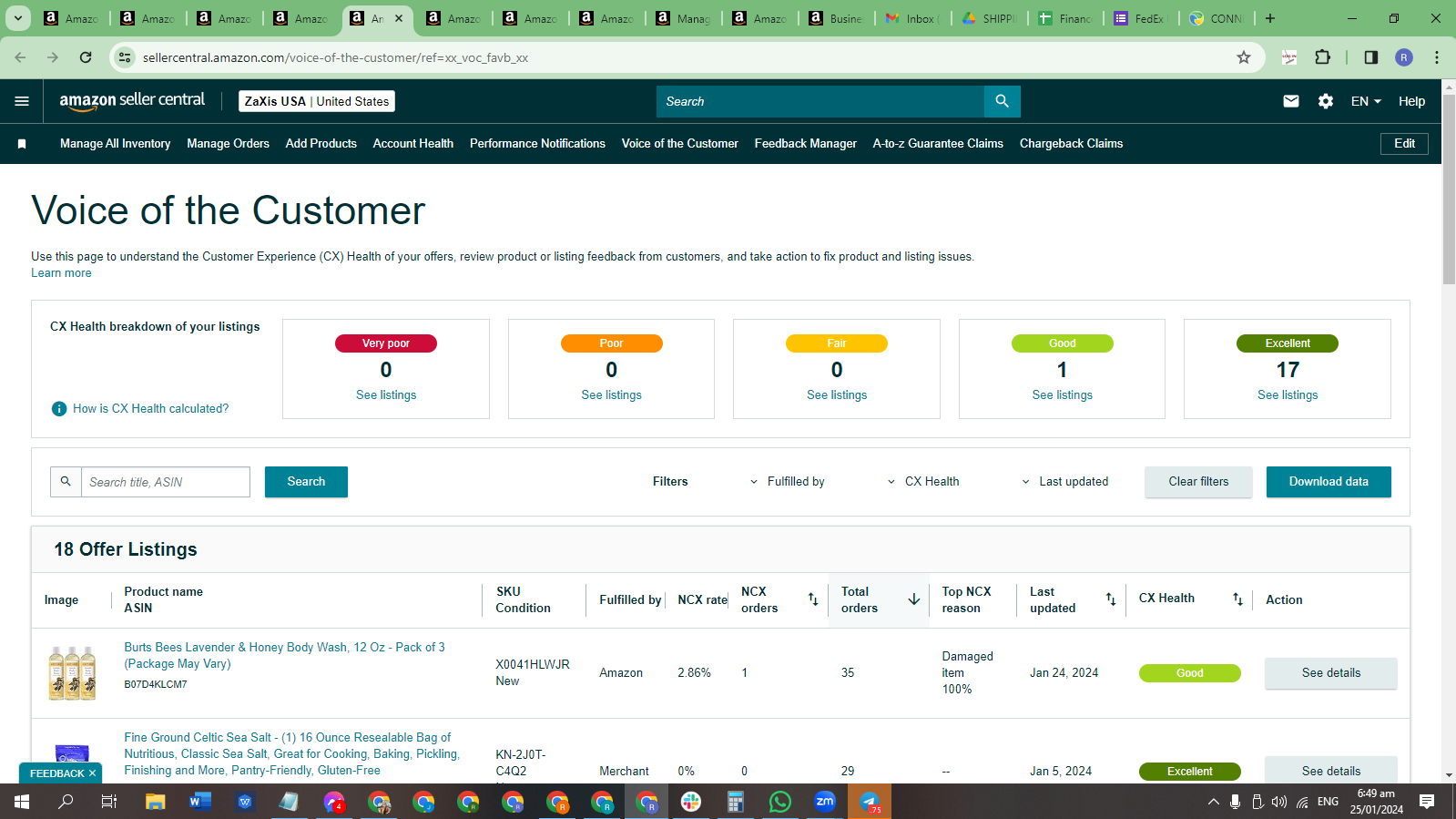Viewport: 1456px width, 819px height.
Task: Open WhatsApp from the taskbar
Action: [x=780, y=802]
